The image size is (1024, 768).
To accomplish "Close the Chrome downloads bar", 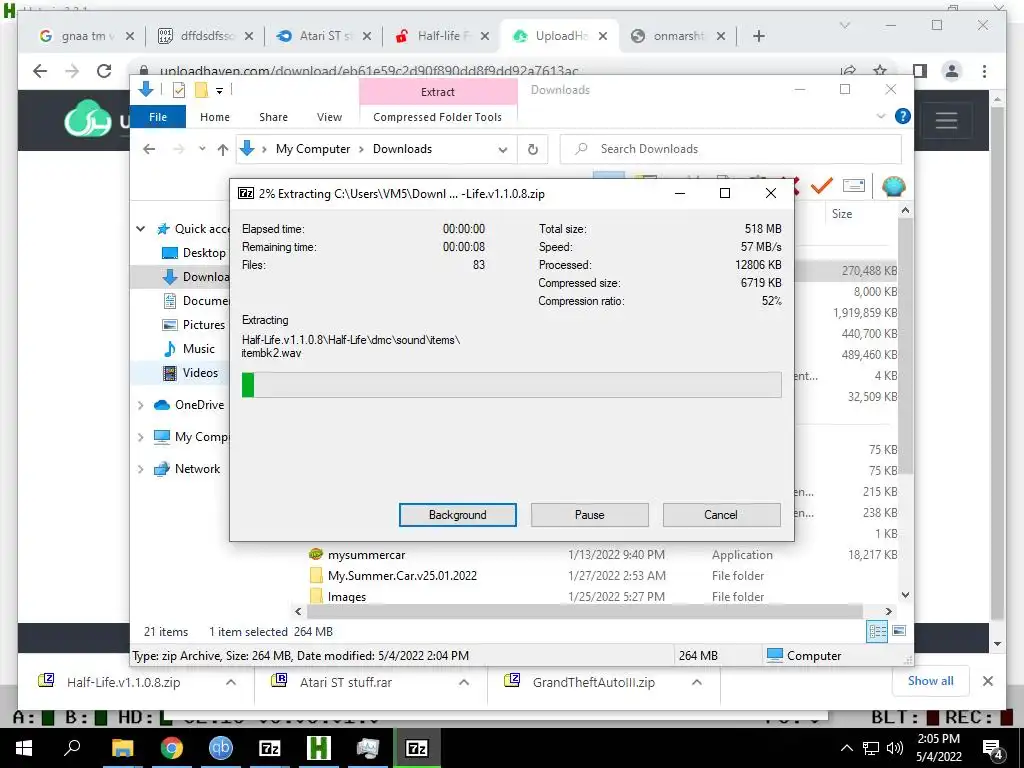I will pyautogui.click(x=987, y=681).
